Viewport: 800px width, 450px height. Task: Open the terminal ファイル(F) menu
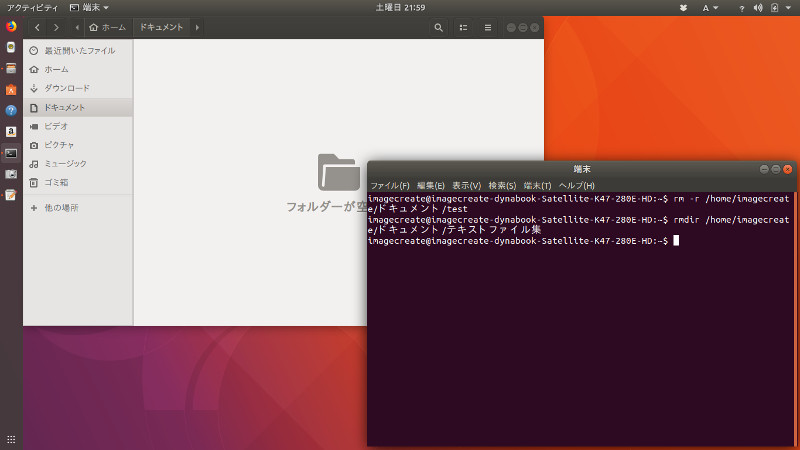pos(390,185)
